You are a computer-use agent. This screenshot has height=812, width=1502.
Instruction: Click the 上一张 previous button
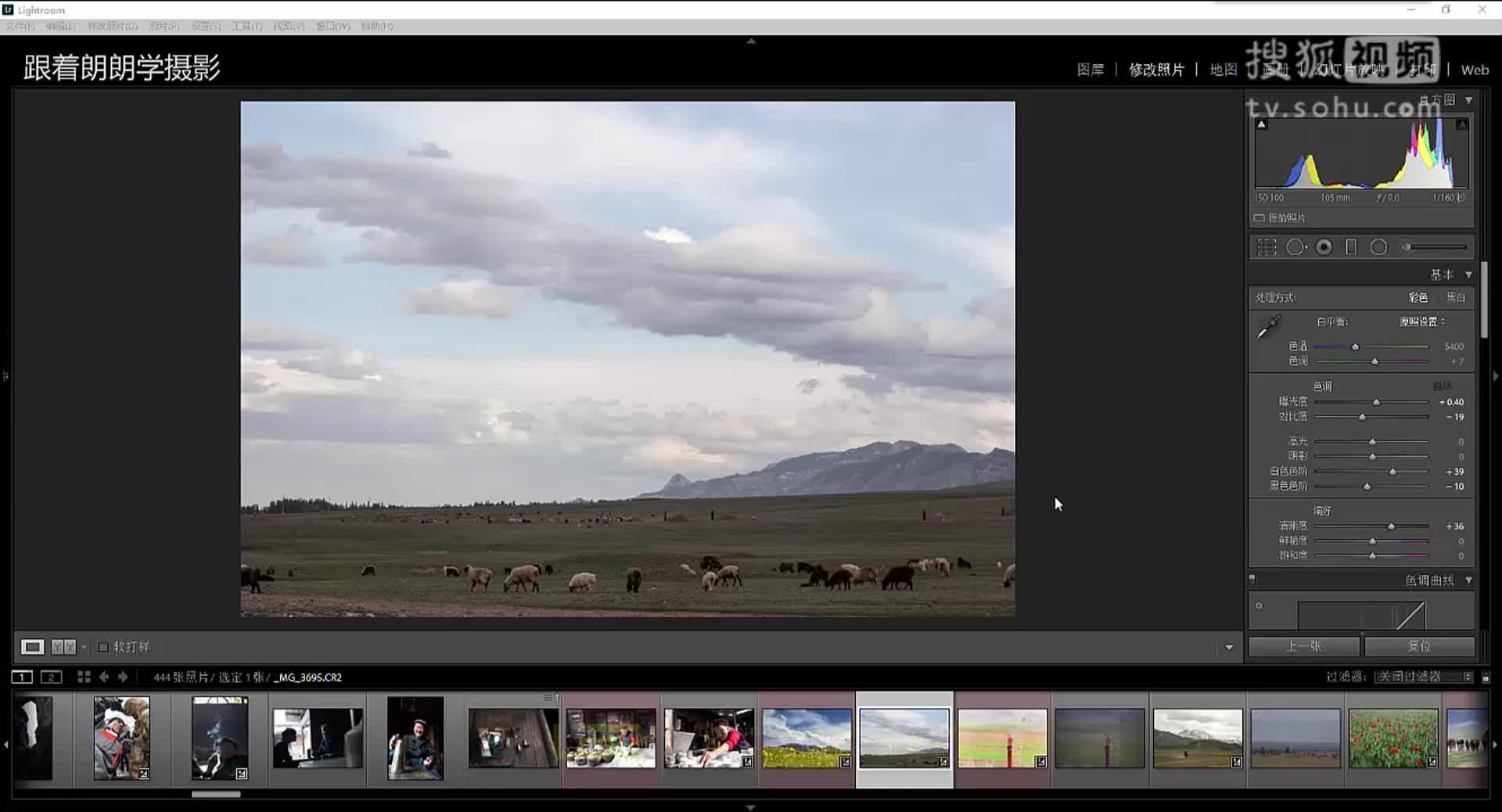point(1304,646)
